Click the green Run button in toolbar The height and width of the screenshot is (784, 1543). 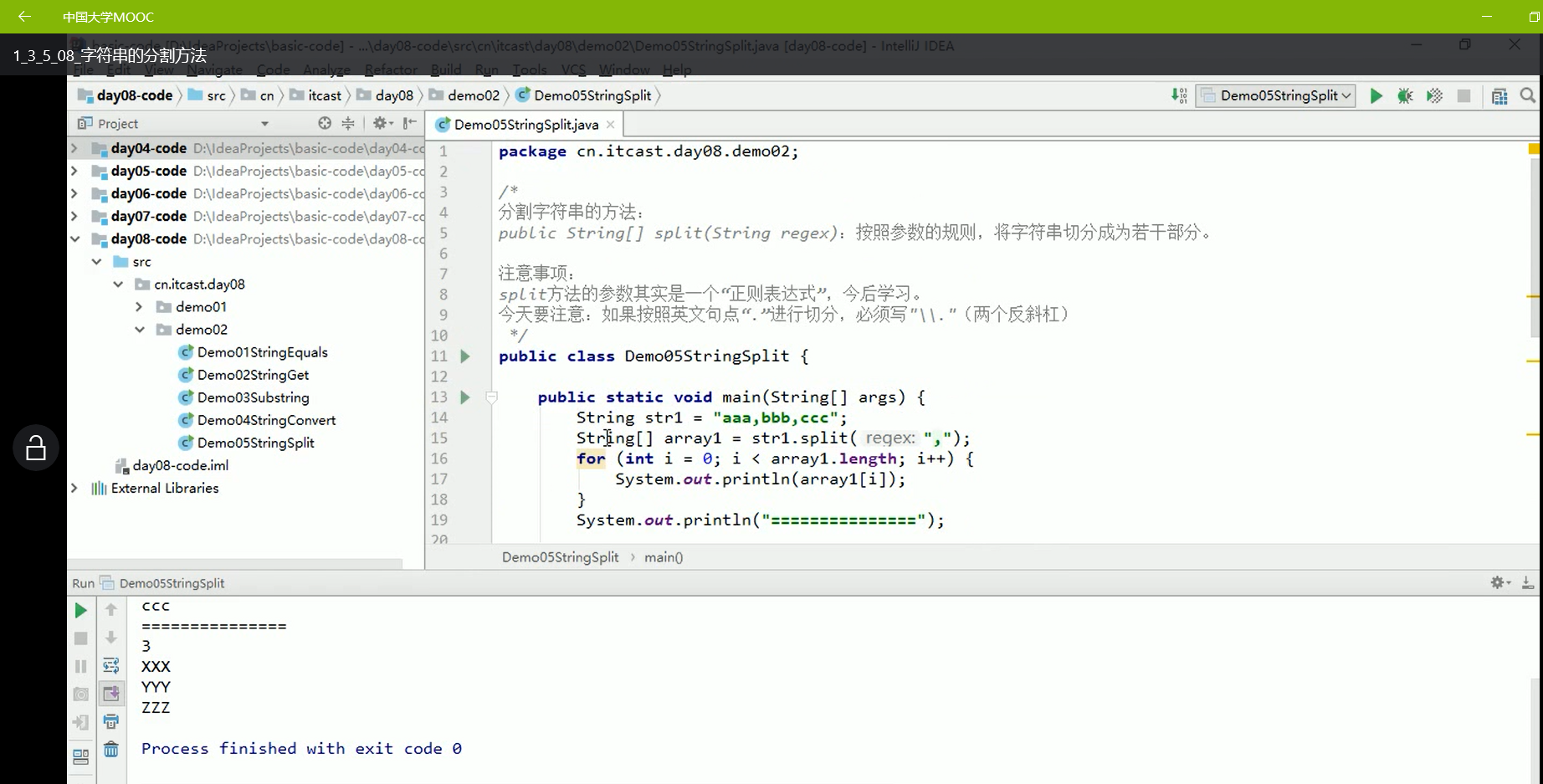point(1376,96)
